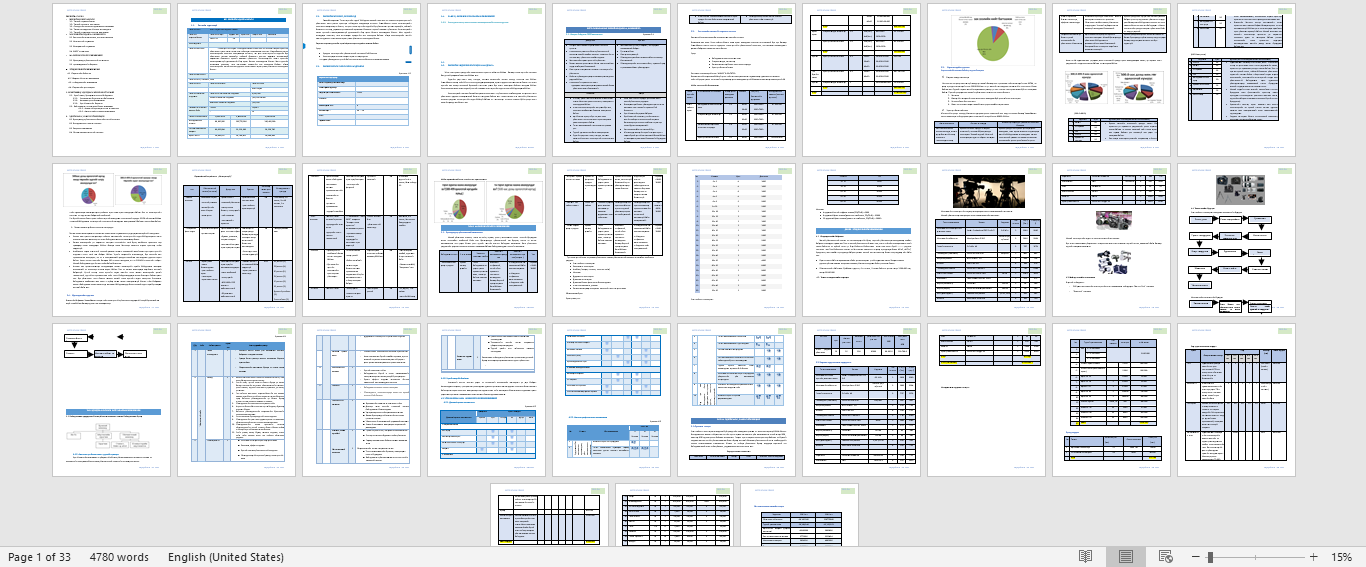Screen dimensions: 1366x567
Task: Open word count from 4780 words
Action: coord(119,556)
